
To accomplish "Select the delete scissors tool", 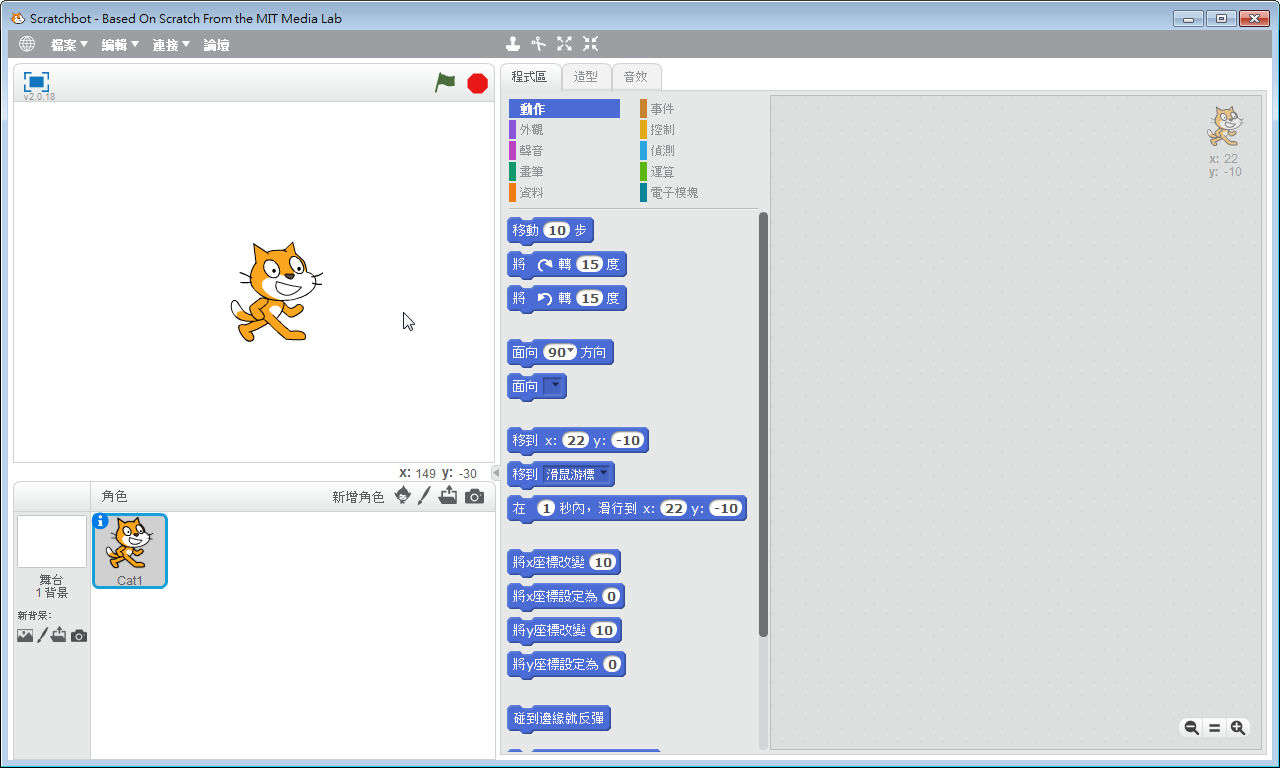I will tap(539, 44).
